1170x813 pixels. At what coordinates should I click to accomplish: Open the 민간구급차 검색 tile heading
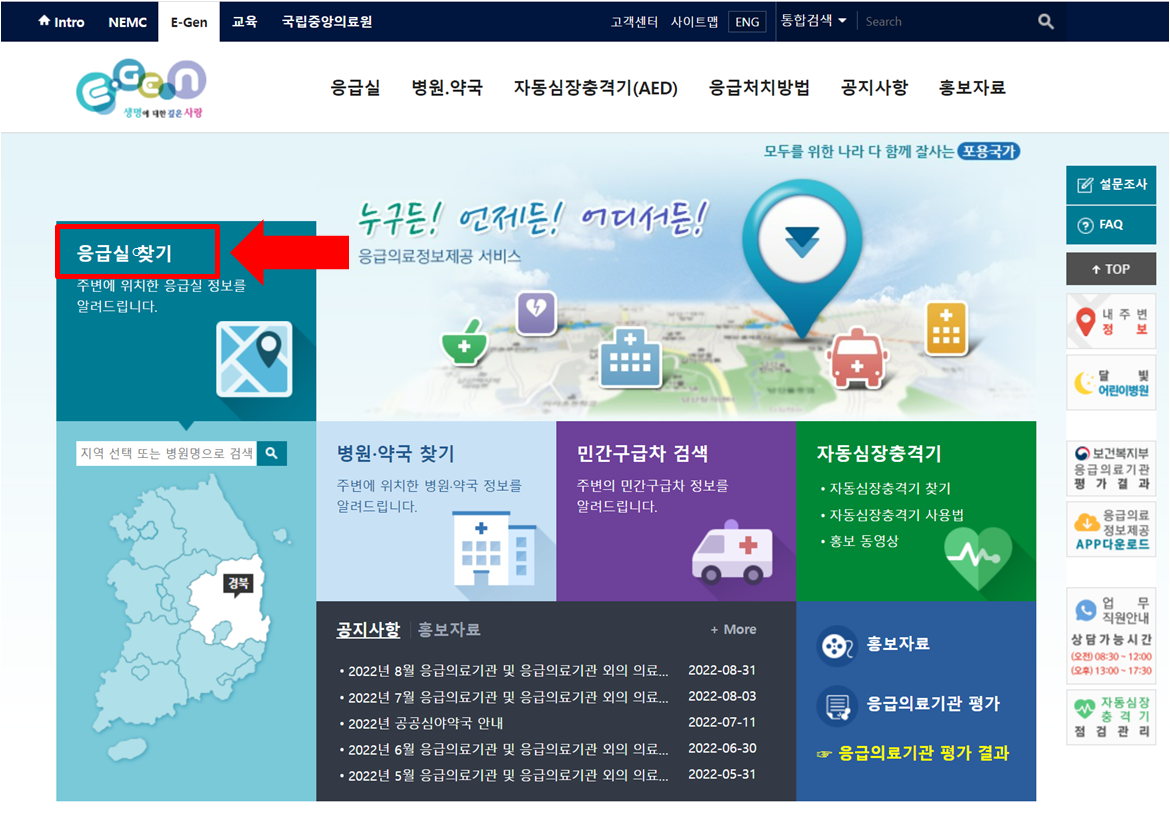[642, 453]
